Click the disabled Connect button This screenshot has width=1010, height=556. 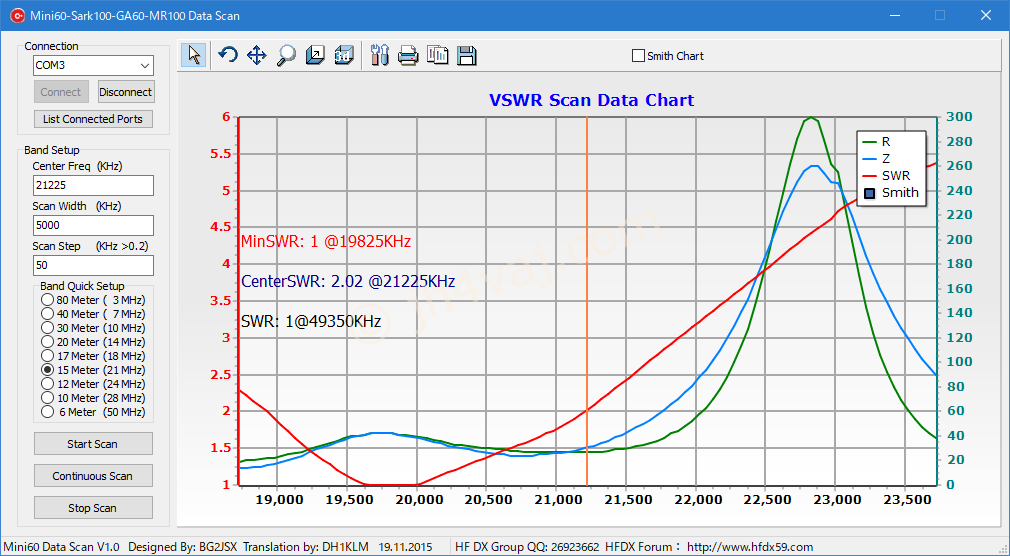click(x=61, y=92)
